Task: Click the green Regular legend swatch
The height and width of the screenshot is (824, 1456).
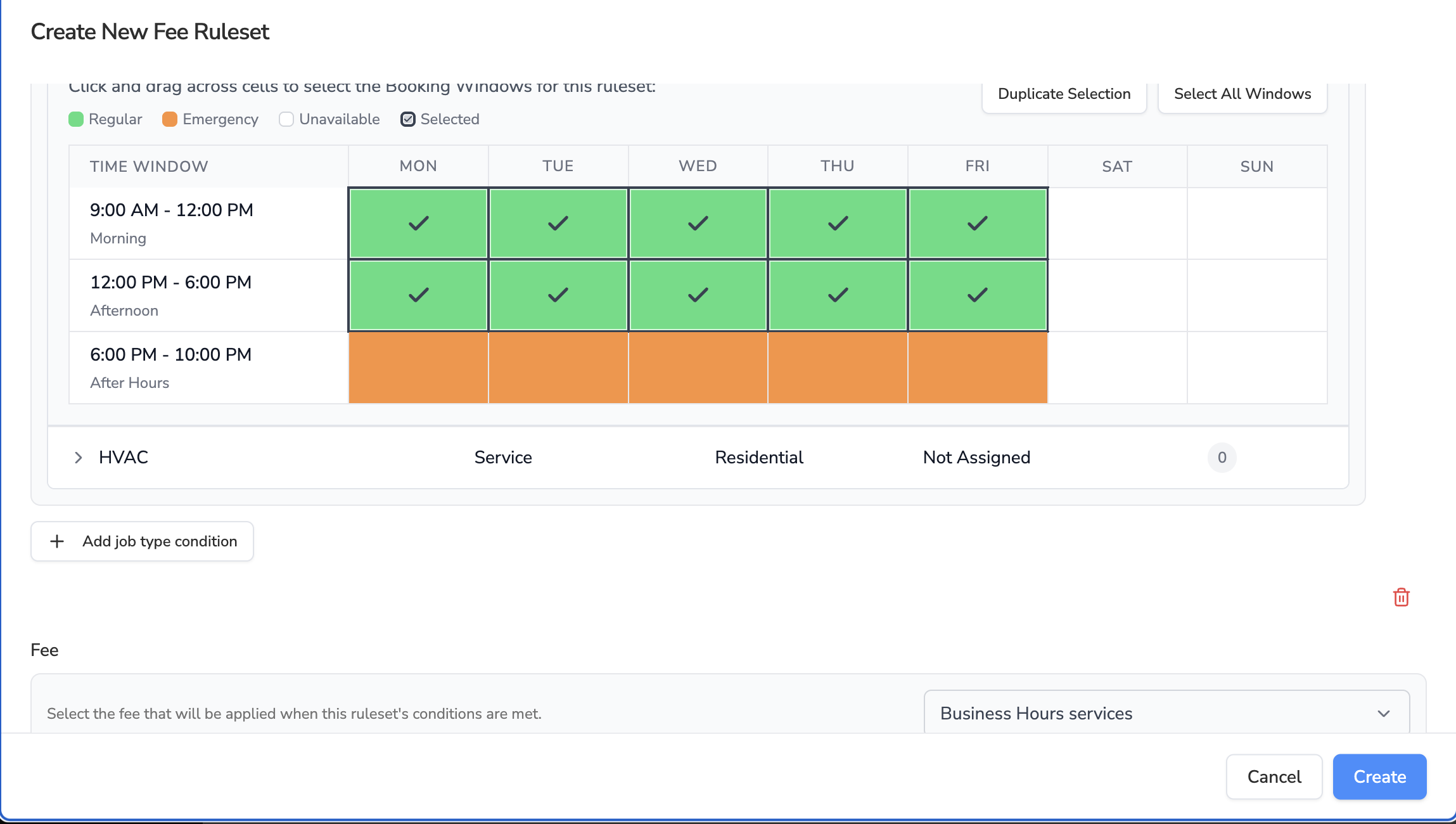Action: pyautogui.click(x=76, y=119)
